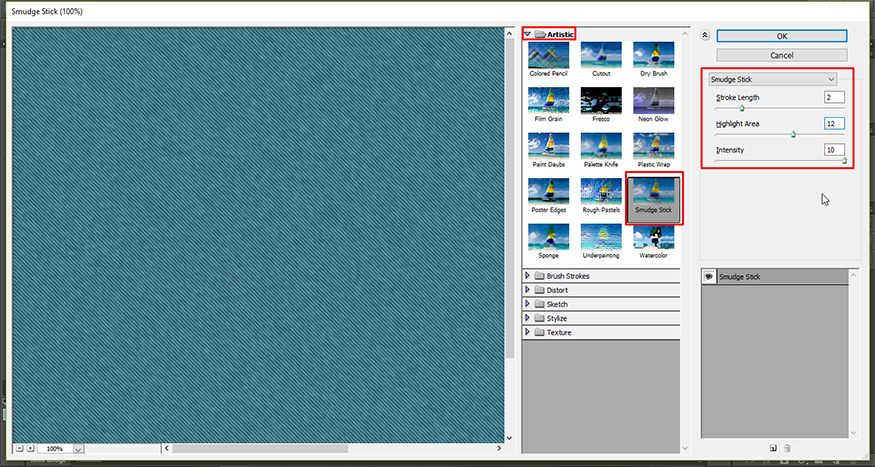
Task: Click the new effect layer icon
Action: coord(773,447)
